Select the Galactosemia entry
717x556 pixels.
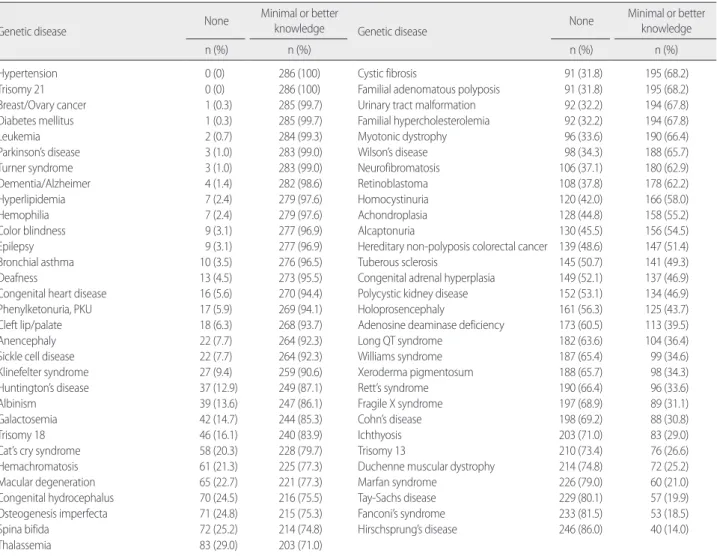pos(28,419)
